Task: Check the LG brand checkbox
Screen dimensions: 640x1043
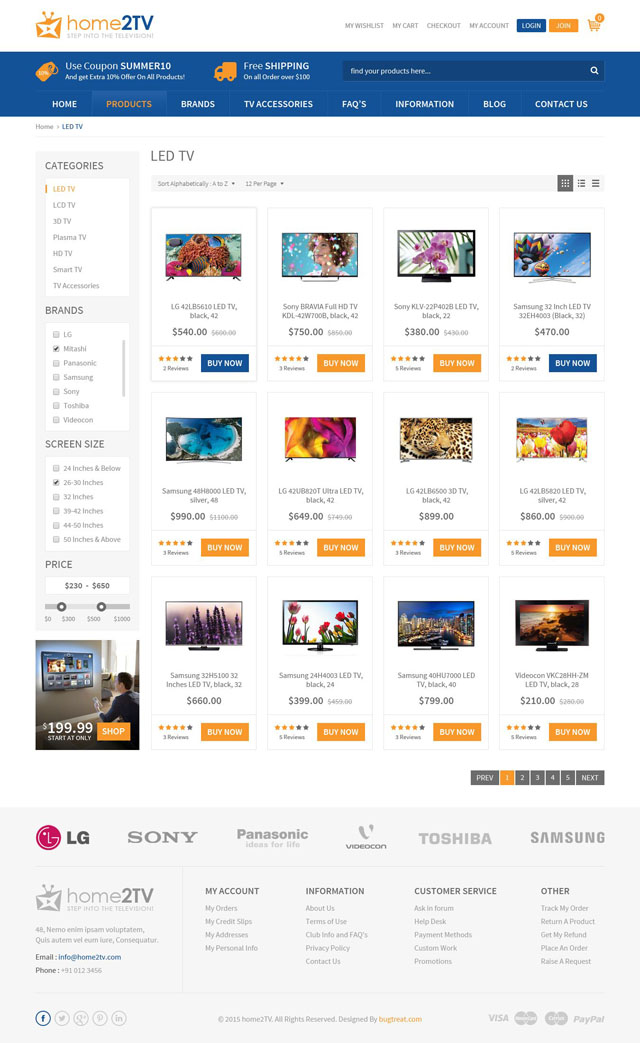Action: pos(56,335)
